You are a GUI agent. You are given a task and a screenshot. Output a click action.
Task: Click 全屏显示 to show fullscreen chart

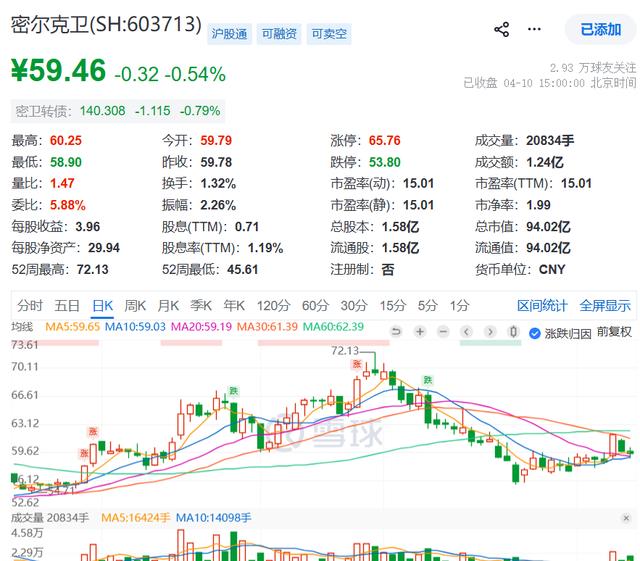point(605,305)
